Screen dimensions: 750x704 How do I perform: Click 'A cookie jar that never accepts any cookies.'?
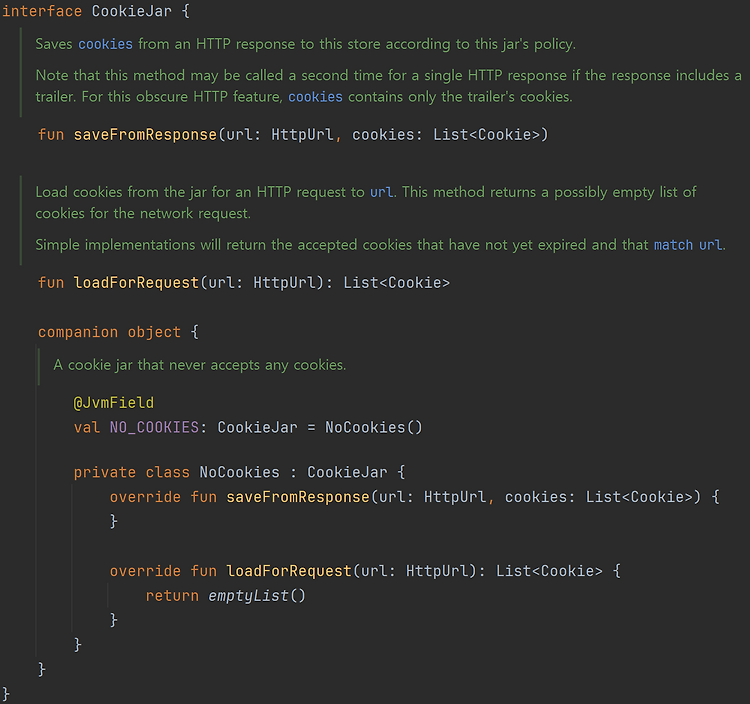(199, 365)
